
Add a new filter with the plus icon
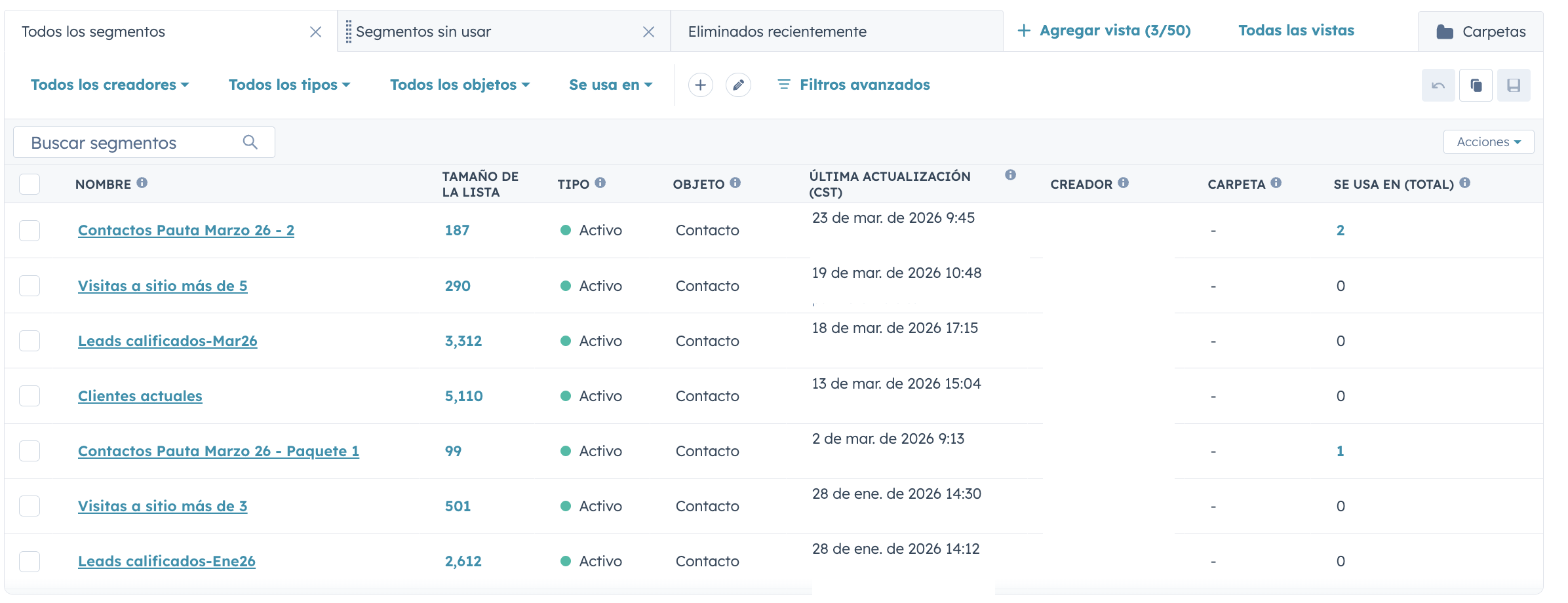pyautogui.click(x=701, y=85)
